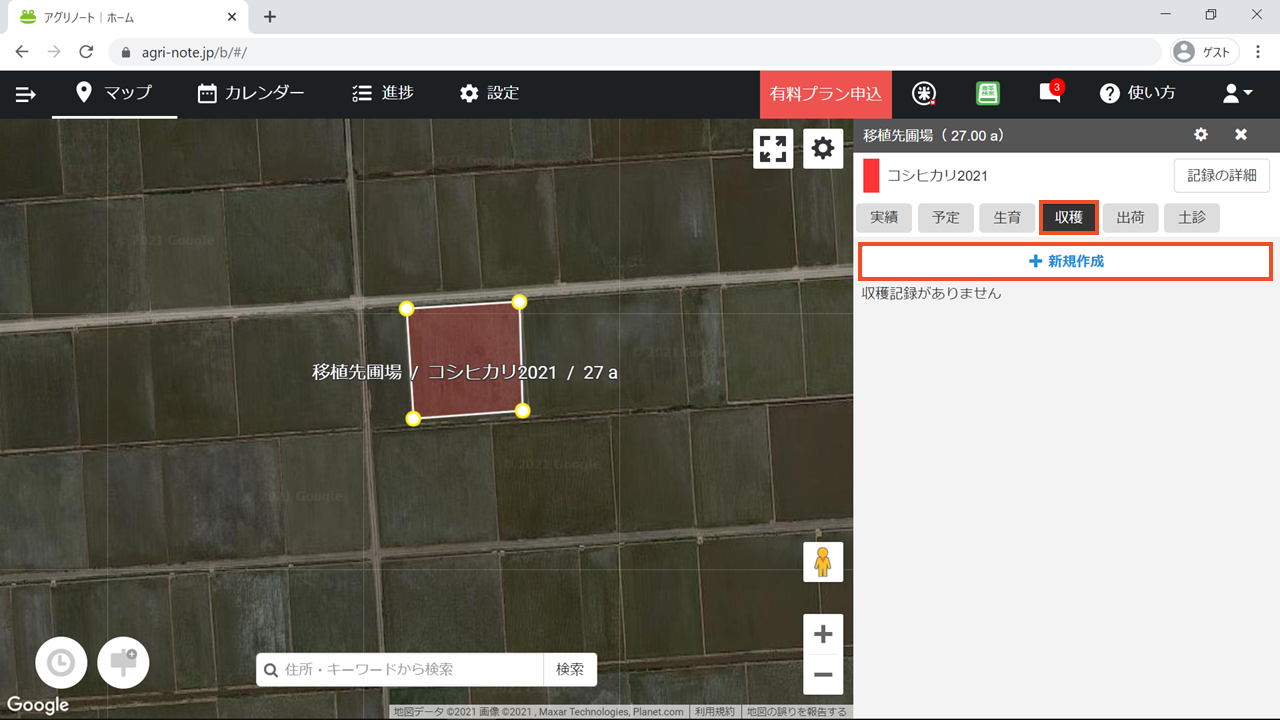Image resolution: width=1280 pixels, height=720 pixels.
Task: Zoom in the map with plus button
Action: [823, 634]
